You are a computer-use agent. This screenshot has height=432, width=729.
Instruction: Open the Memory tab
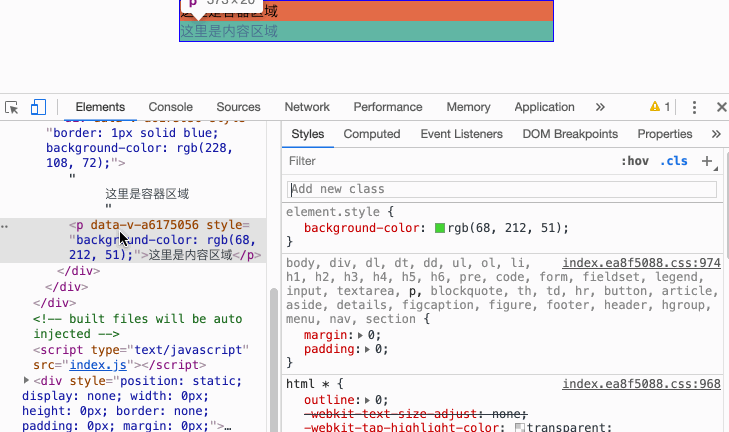[468, 107]
